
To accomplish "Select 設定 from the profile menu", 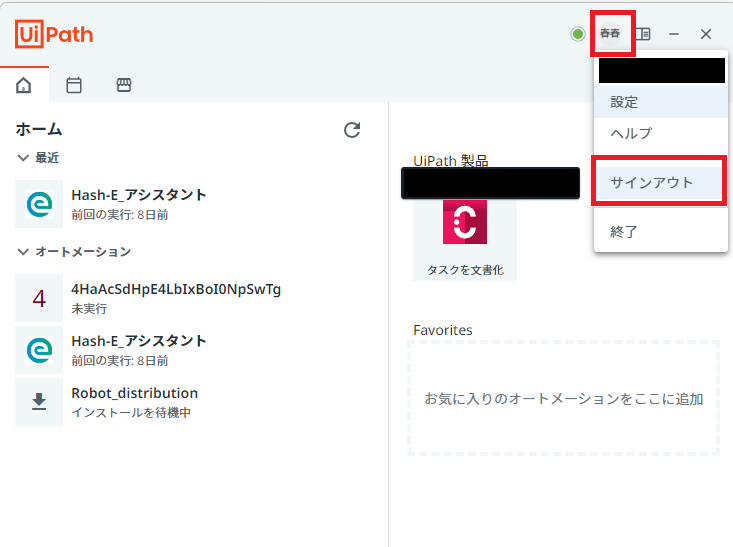I will click(661, 102).
